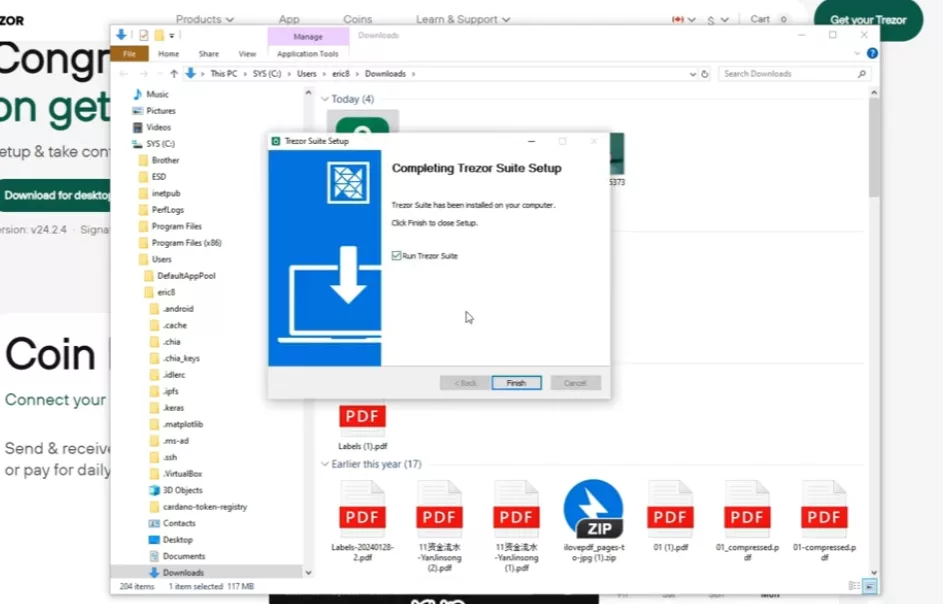Select the 01_compressed.pdf file
The width and height of the screenshot is (943, 604).
point(747,522)
